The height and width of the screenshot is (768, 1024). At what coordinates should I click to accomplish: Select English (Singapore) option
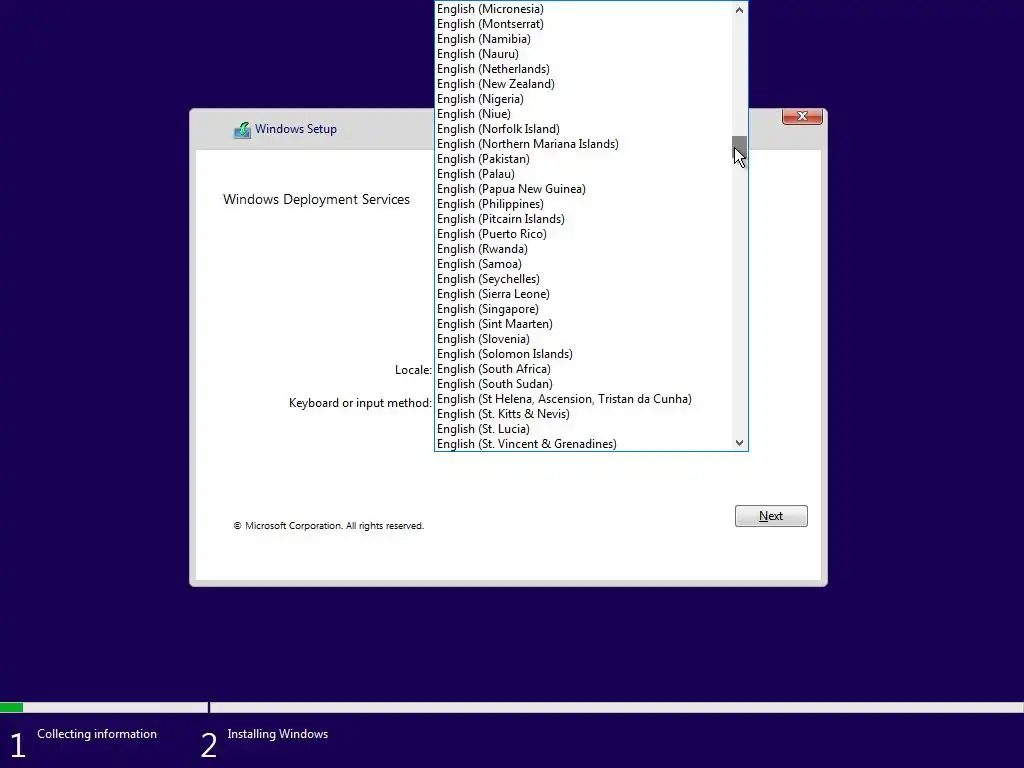coord(583,310)
